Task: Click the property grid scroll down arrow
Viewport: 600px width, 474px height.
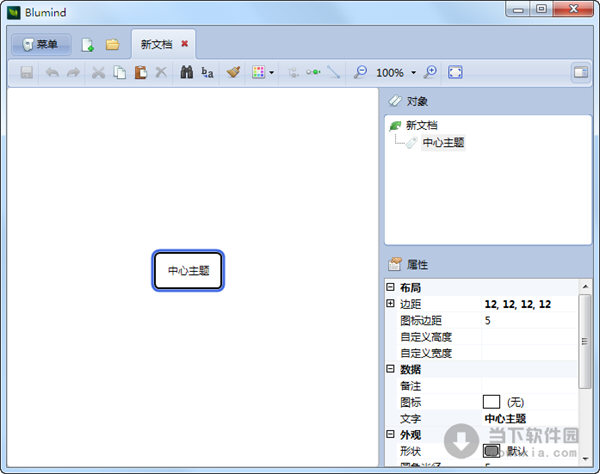Action: coord(585,458)
